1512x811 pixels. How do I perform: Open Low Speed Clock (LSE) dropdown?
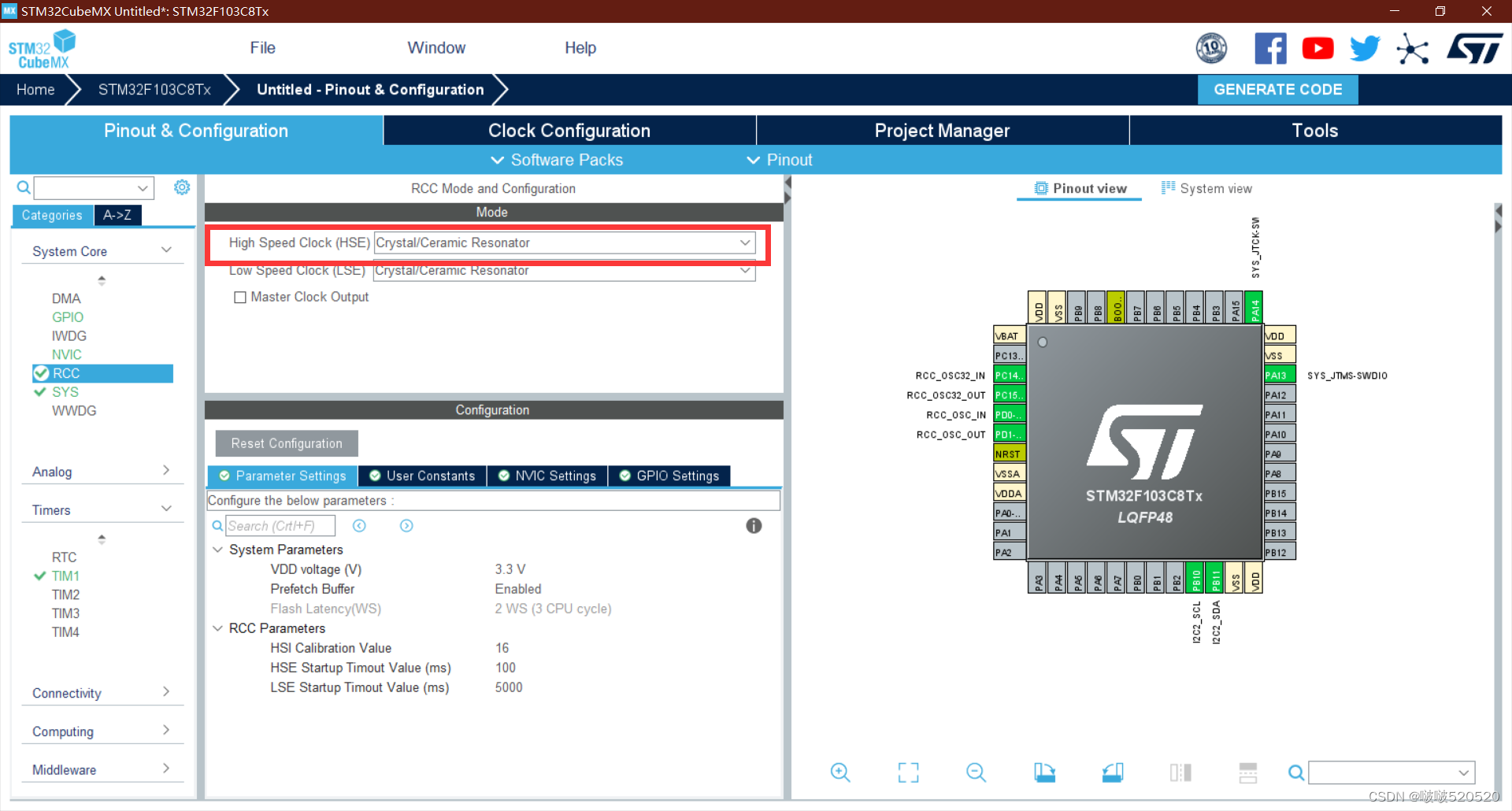pos(564,270)
